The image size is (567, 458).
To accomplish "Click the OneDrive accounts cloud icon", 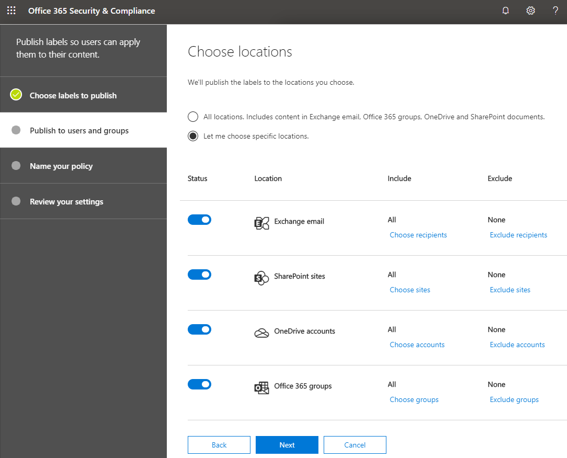I will 261,333.
